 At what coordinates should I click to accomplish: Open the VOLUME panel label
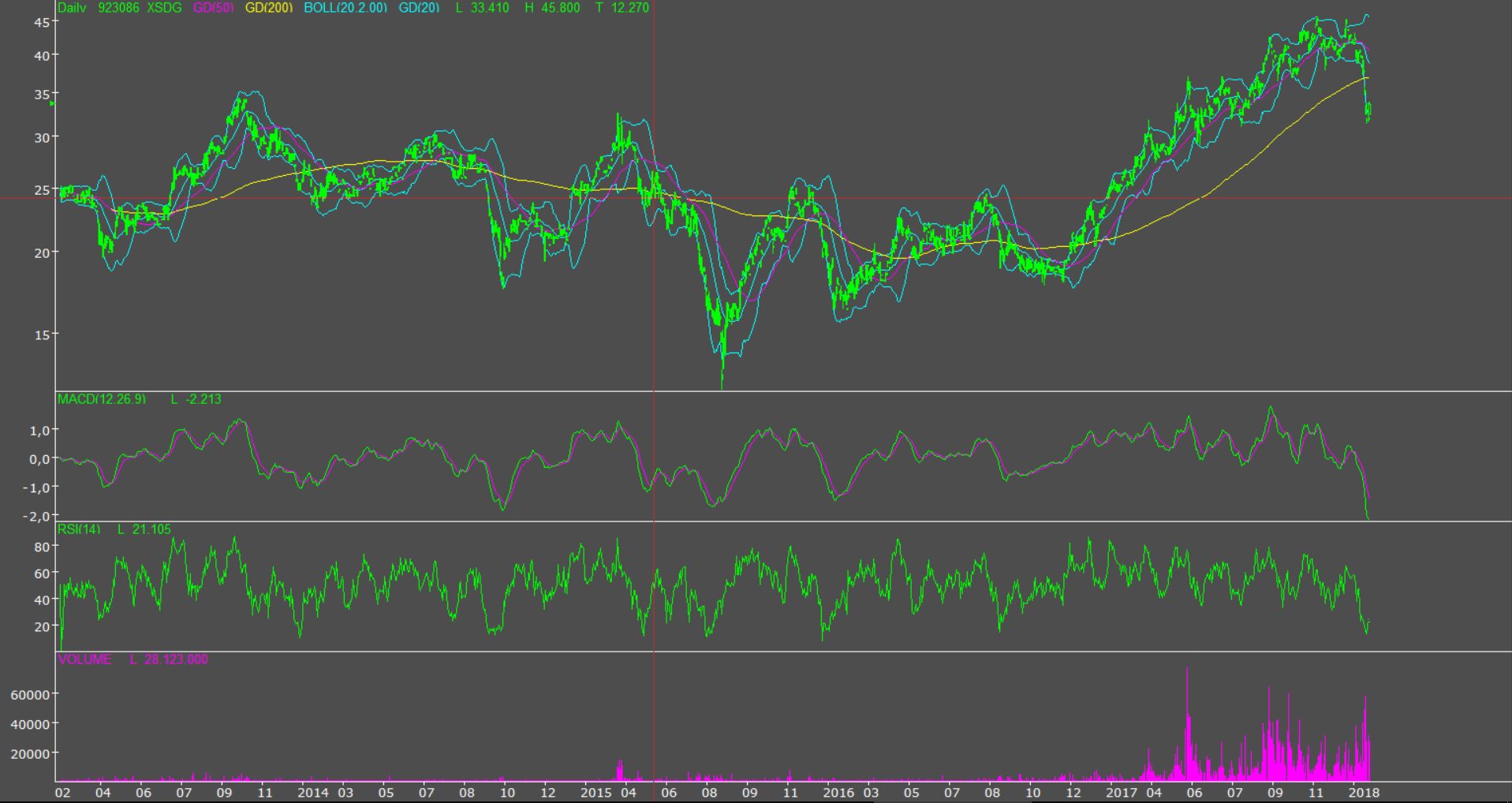coord(84,659)
